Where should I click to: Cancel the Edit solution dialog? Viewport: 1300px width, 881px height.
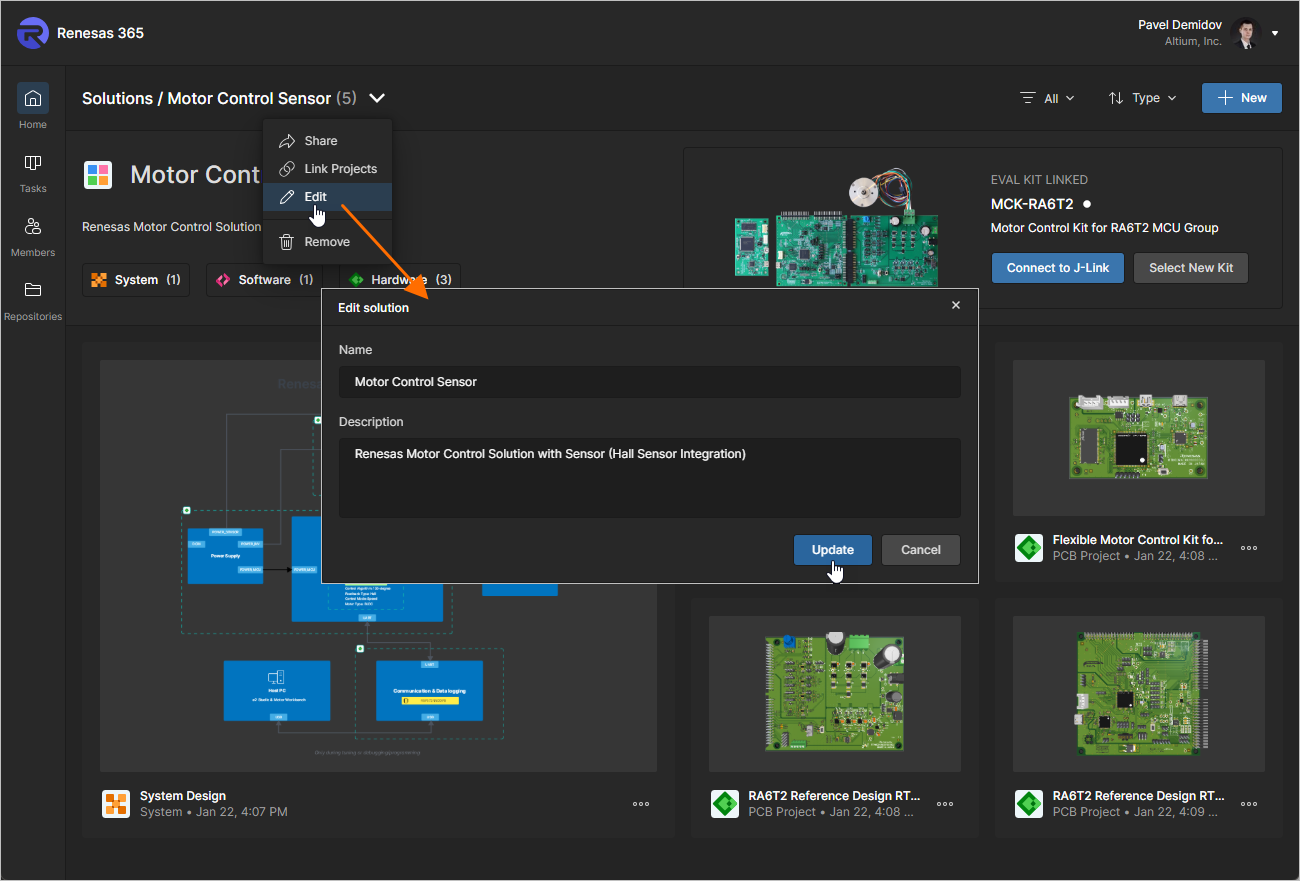point(921,550)
